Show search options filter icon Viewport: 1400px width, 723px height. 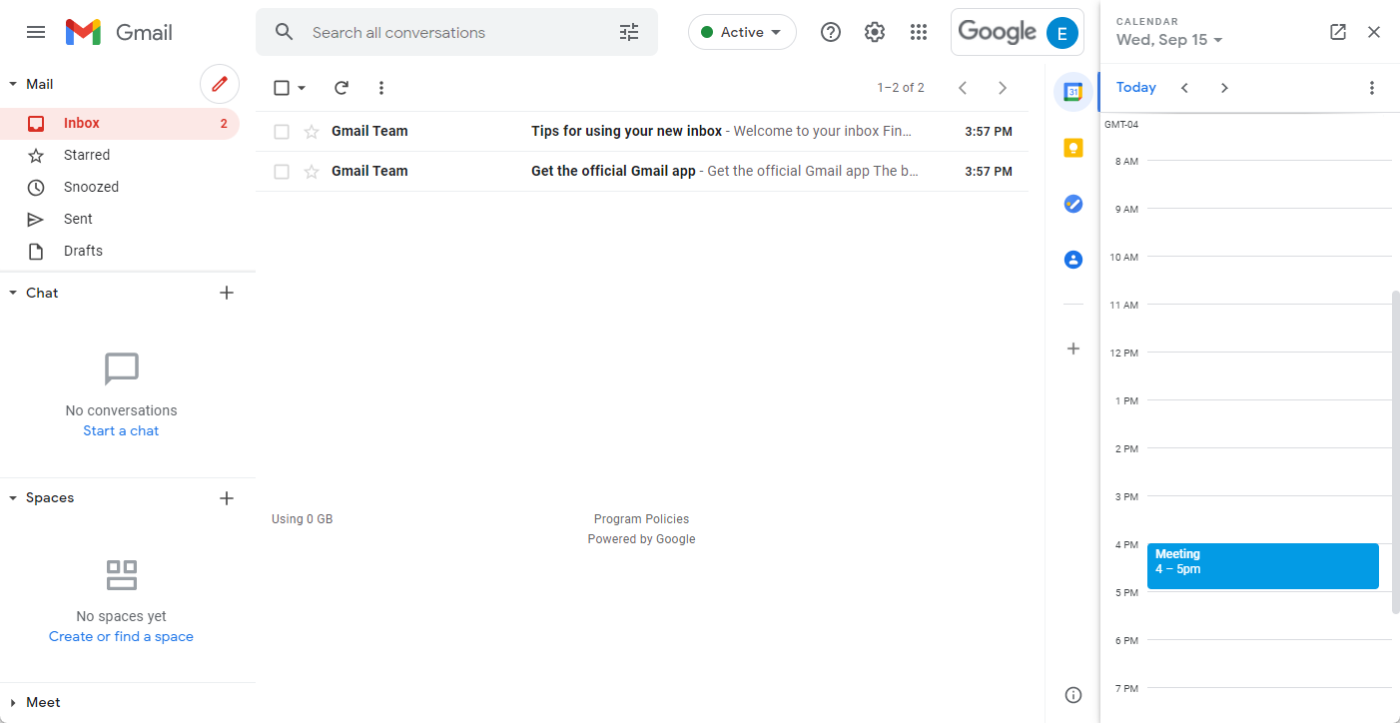629,32
